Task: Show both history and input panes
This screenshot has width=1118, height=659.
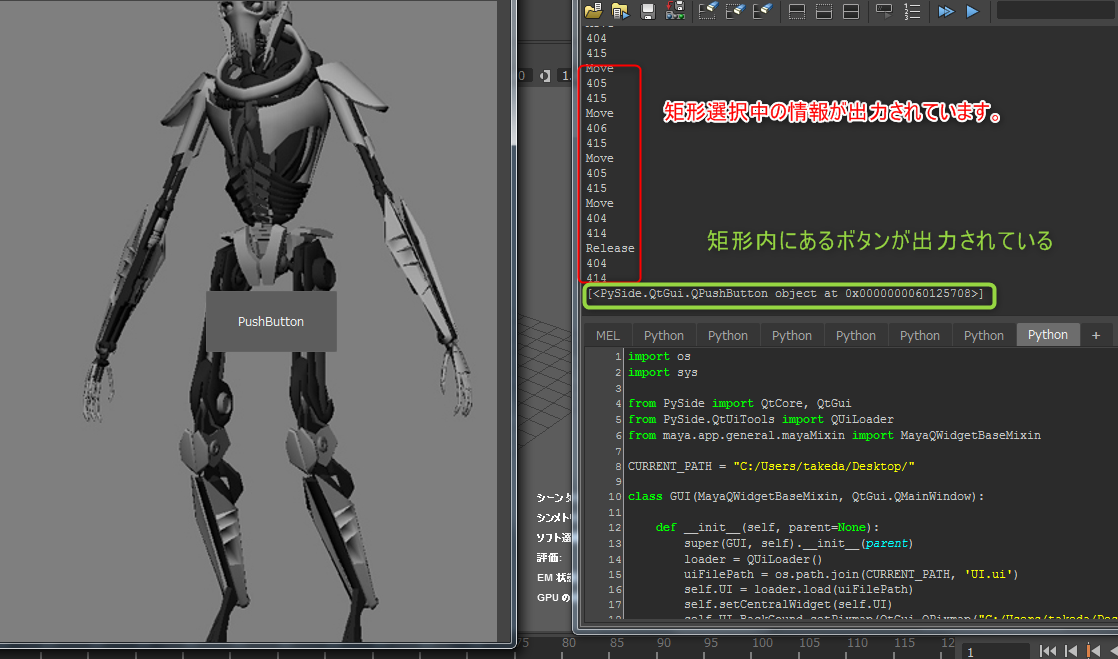Action: 851,11
